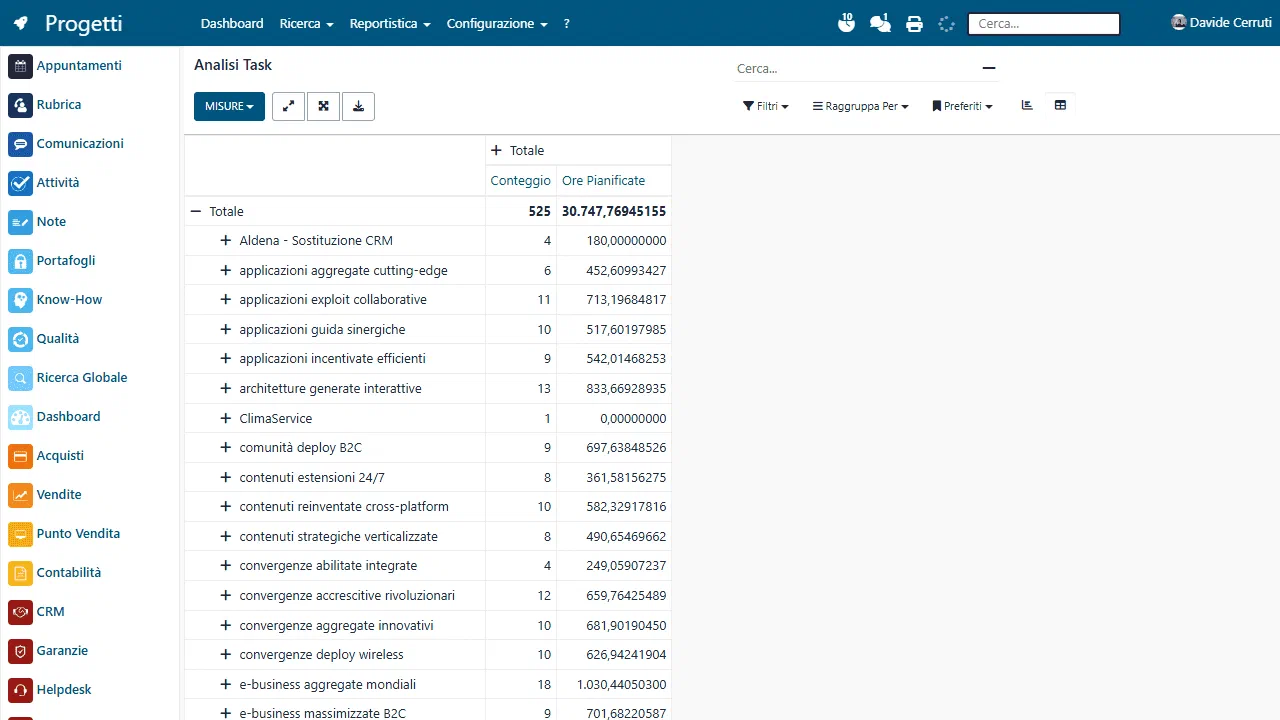Open the Reportistica menu
Viewport: 1280px width, 720px height.
[x=390, y=24]
